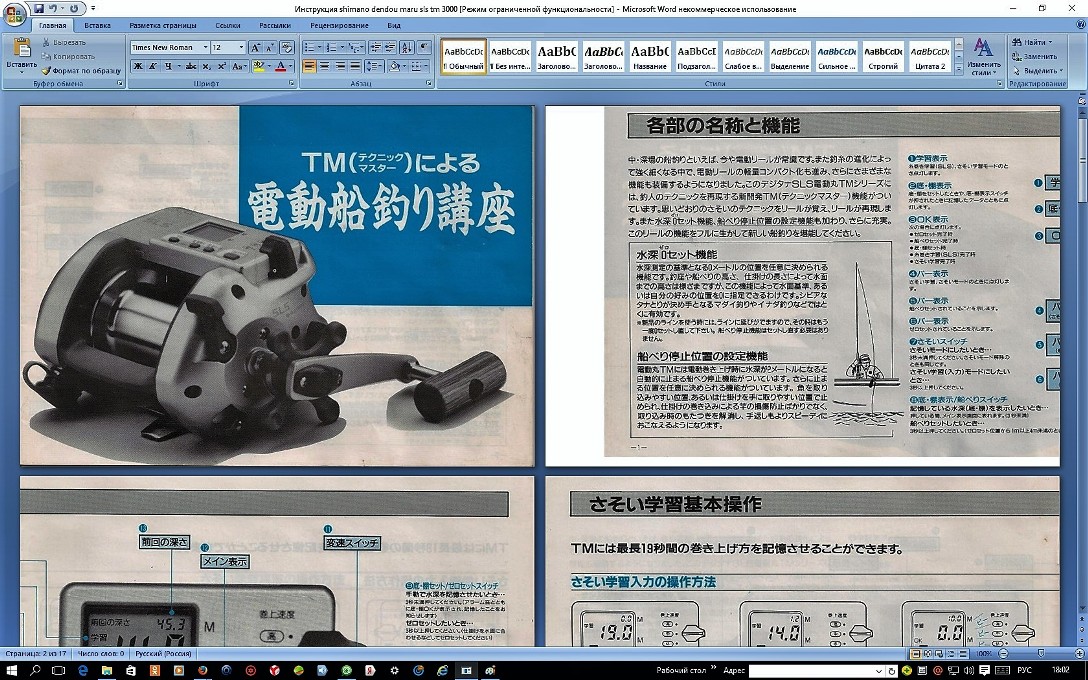The height and width of the screenshot is (680, 1088).
Task: Apply Строгий style
Action: 883,56
